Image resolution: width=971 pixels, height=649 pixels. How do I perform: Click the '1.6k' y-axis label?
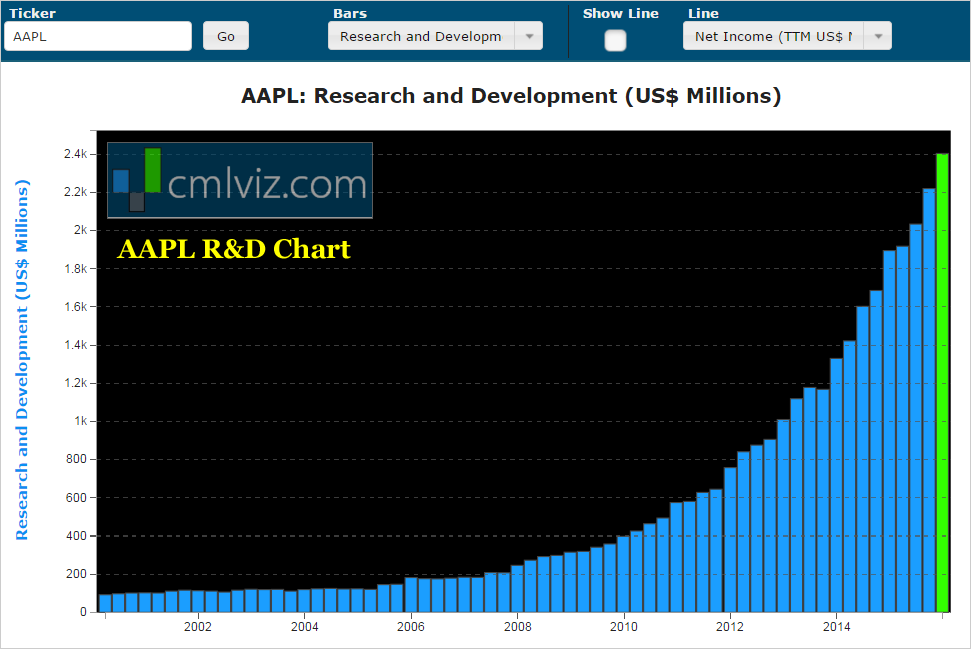point(76,307)
